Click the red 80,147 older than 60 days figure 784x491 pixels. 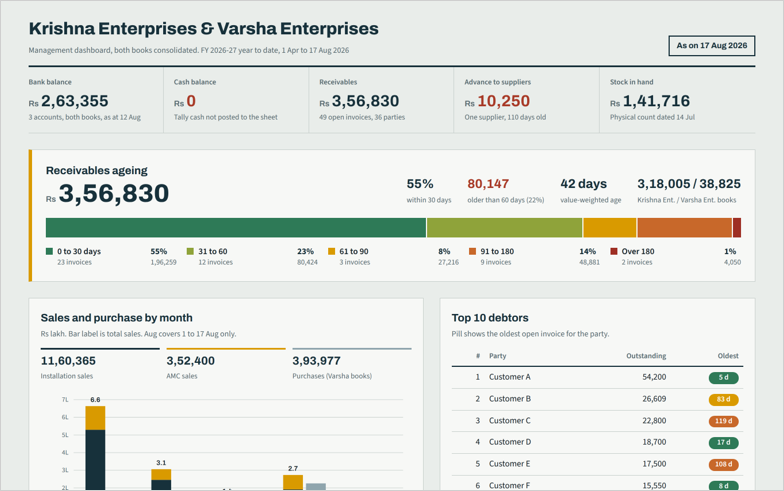click(488, 184)
